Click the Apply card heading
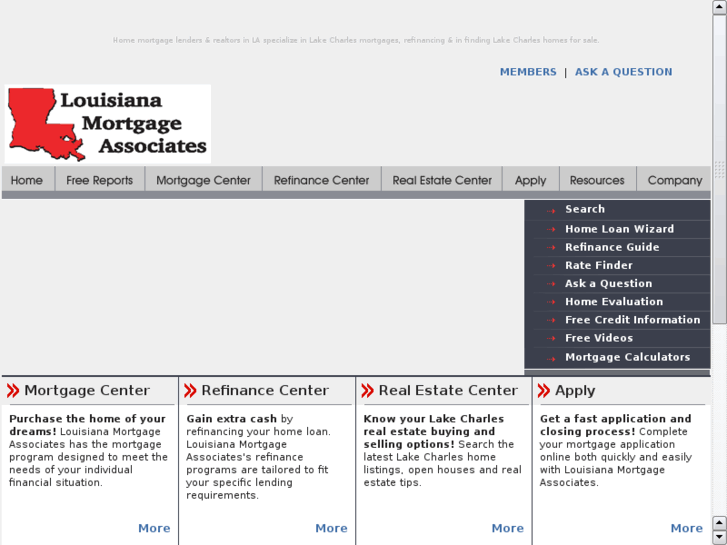This screenshot has height=545, width=727. click(575, 391)
